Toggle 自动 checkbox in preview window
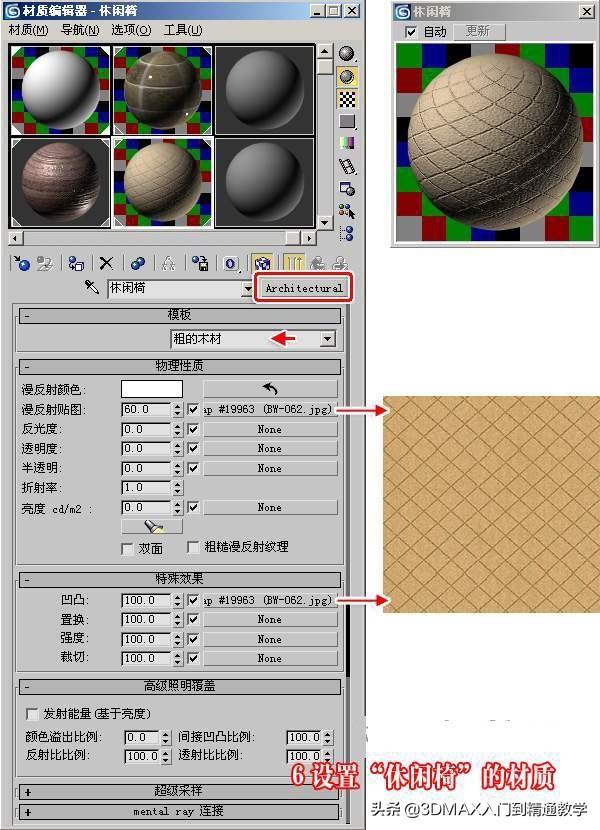600x830 pixels. coord(410,32)
